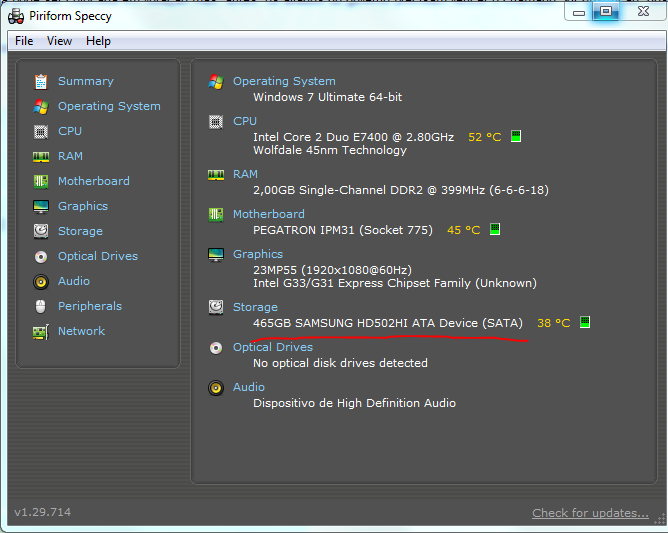The height and width of the screenshot is (533, 668).
Task: Click the Peripherals mouse icon in sidebar
Action: pyautogui.click(x=41, y=306)
